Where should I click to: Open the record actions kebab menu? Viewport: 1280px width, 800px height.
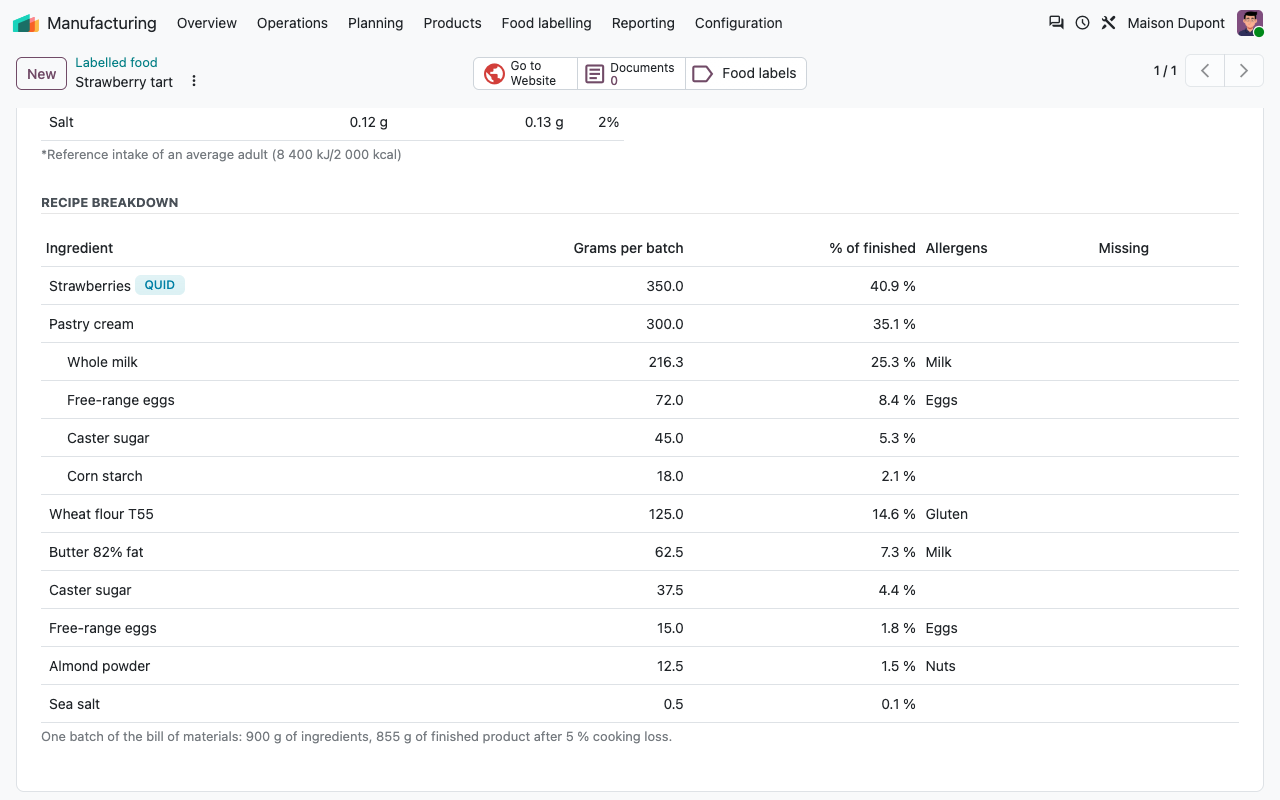[x=194, y=81]
